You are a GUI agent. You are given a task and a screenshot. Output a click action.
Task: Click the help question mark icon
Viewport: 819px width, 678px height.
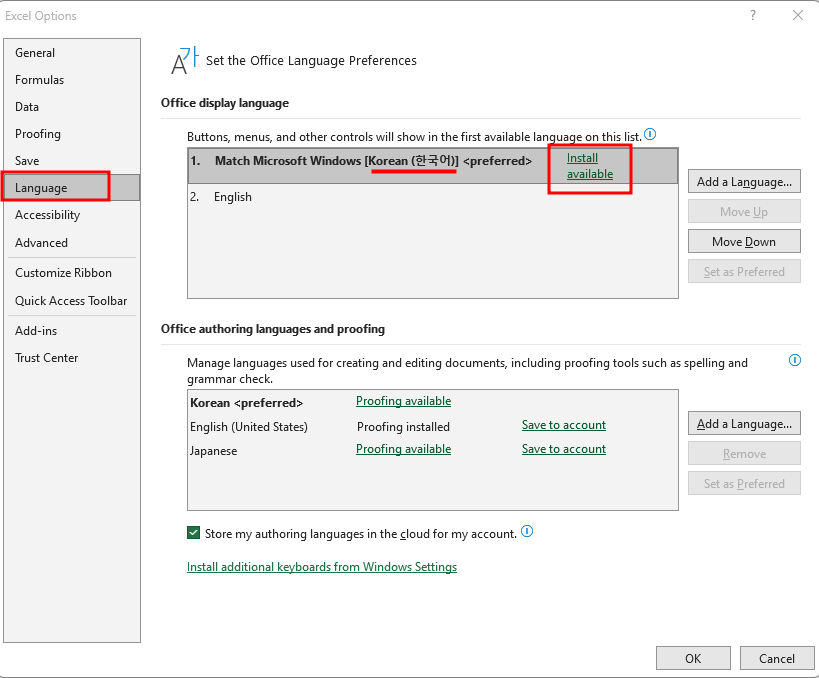tap(753, 15)
